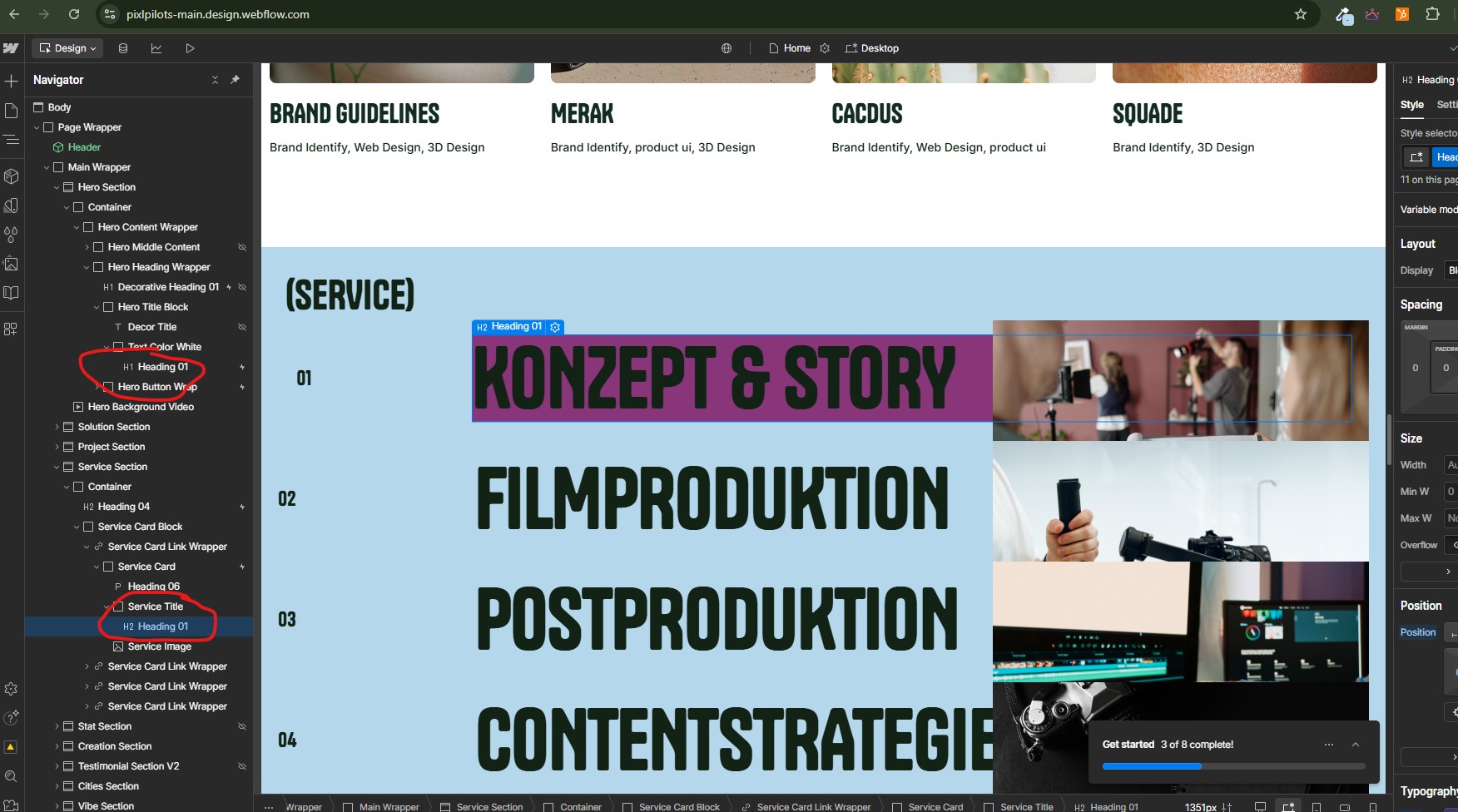
Task: Reload the browser page
Action: pyautogui.click(x=74, y=14)
